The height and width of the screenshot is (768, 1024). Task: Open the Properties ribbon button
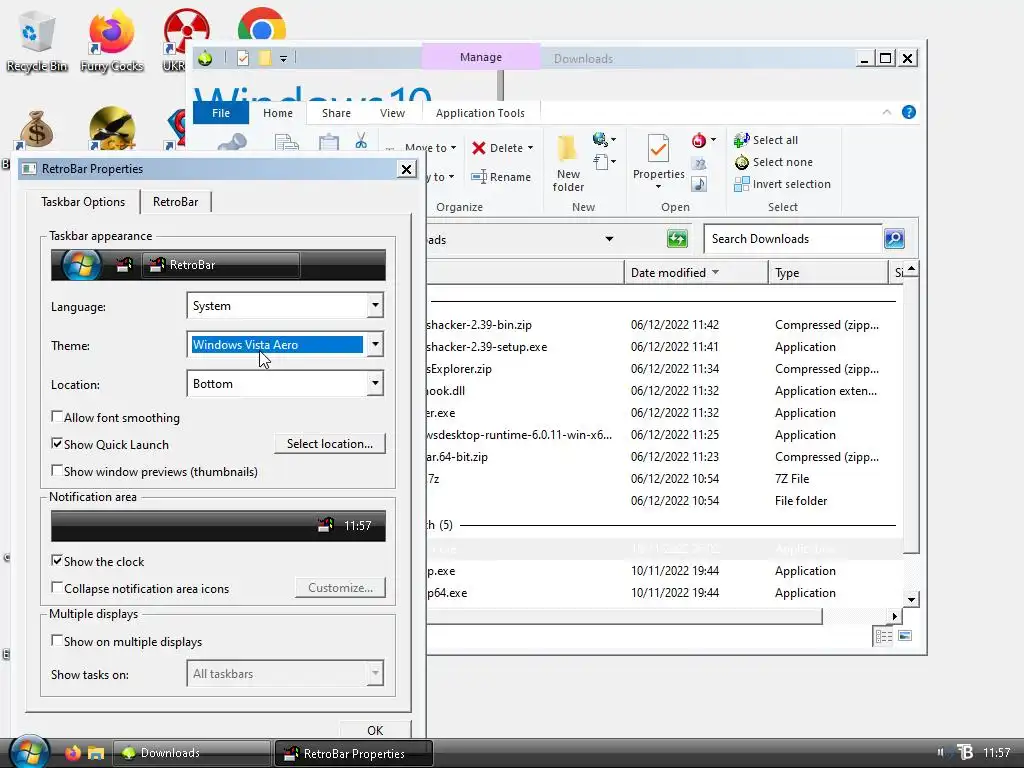658,162
